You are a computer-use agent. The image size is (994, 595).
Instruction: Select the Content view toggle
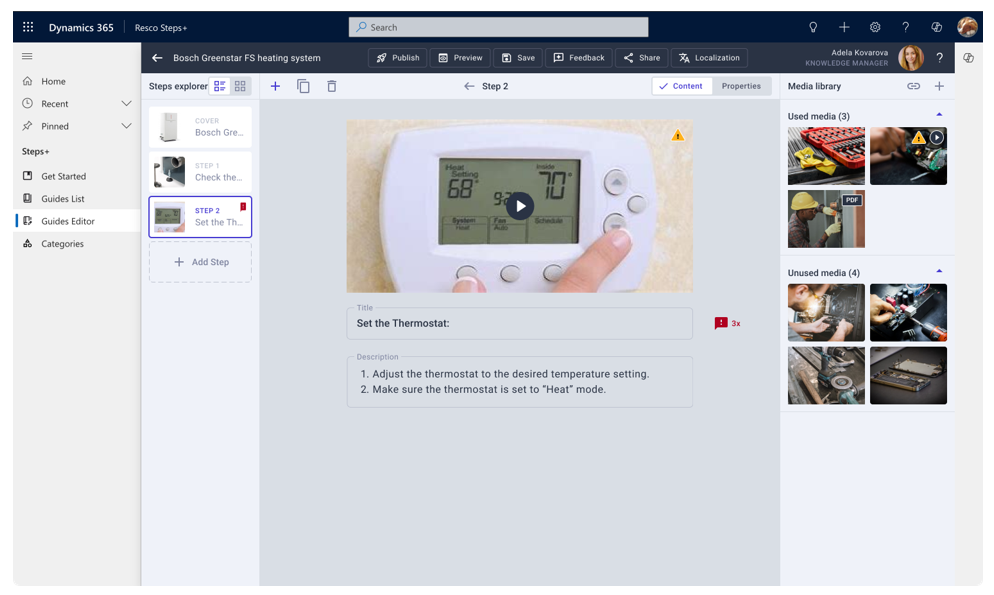click(681, 86)
